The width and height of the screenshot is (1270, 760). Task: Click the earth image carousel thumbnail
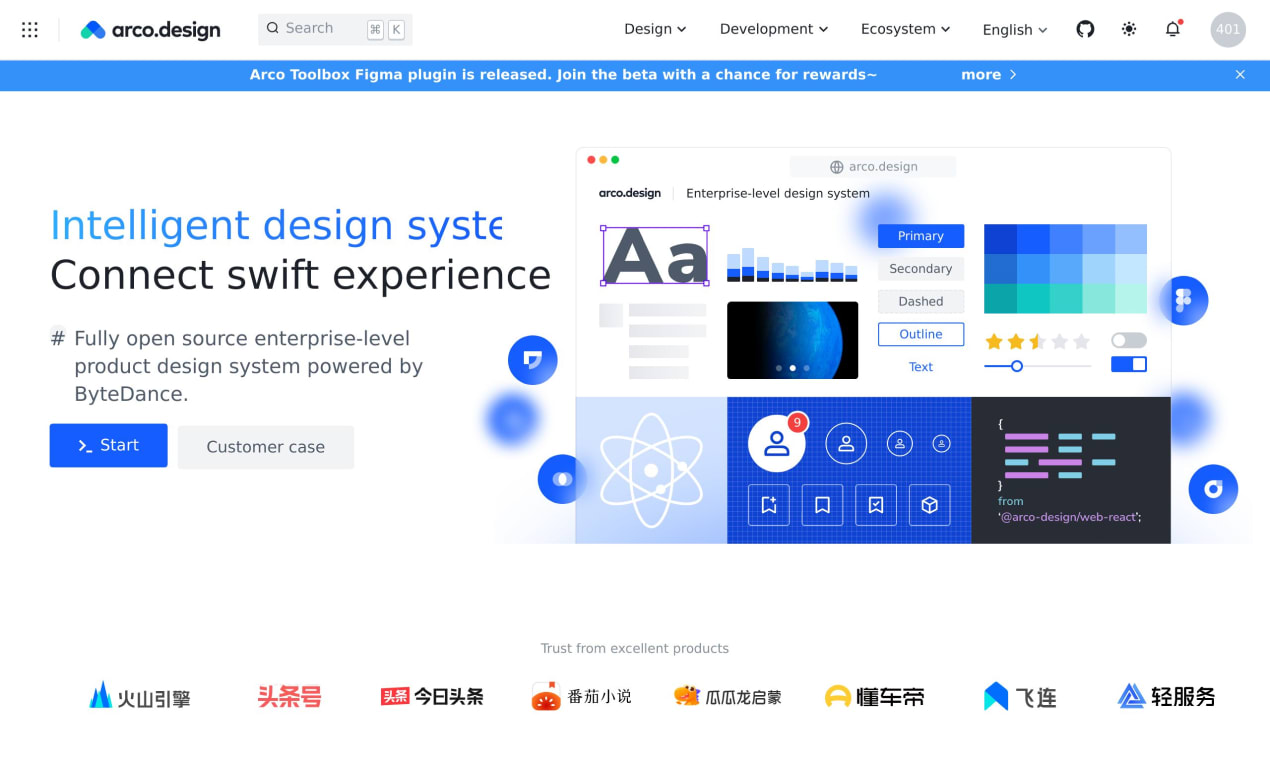792,340
